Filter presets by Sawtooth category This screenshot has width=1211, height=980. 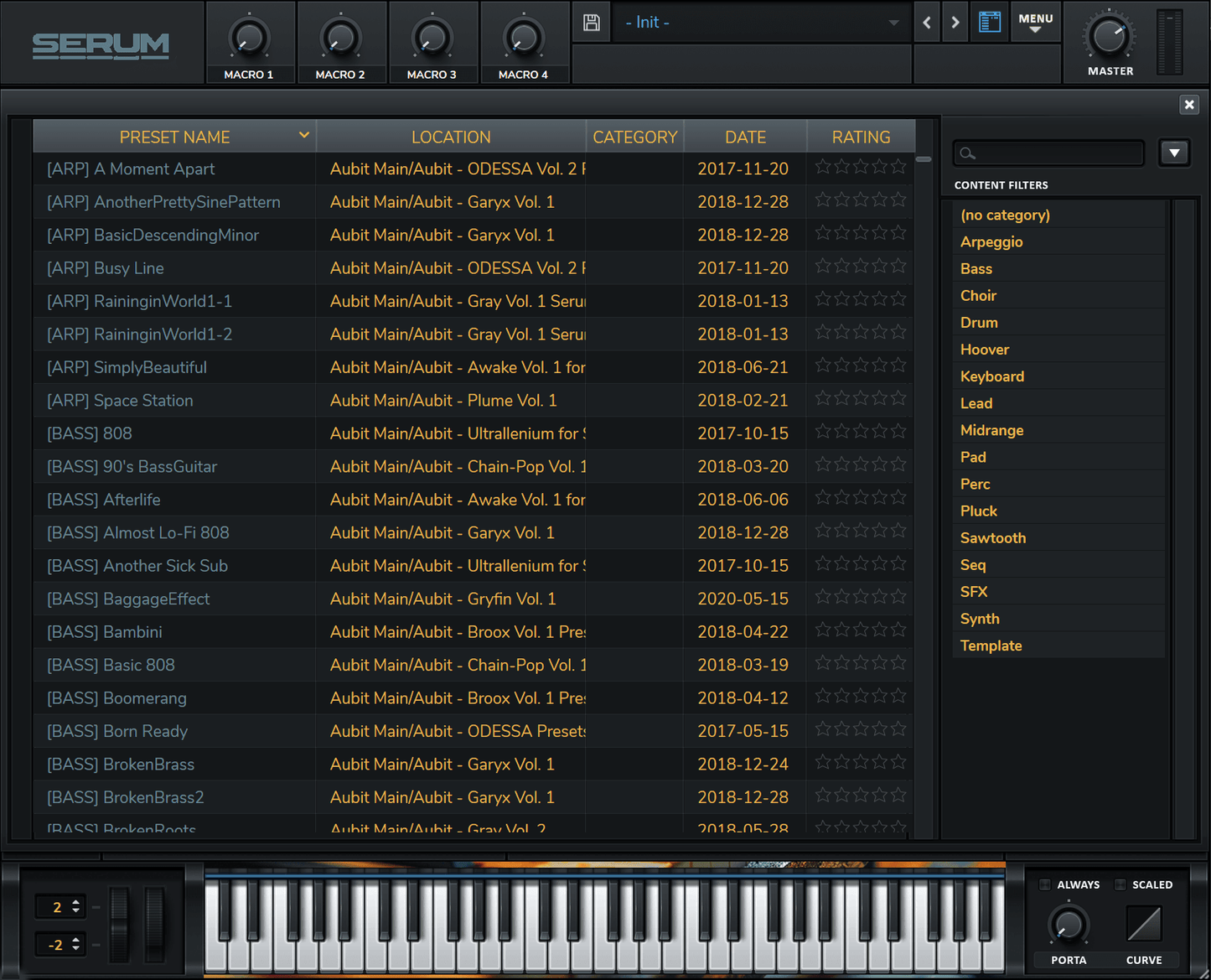point(1059,537)
